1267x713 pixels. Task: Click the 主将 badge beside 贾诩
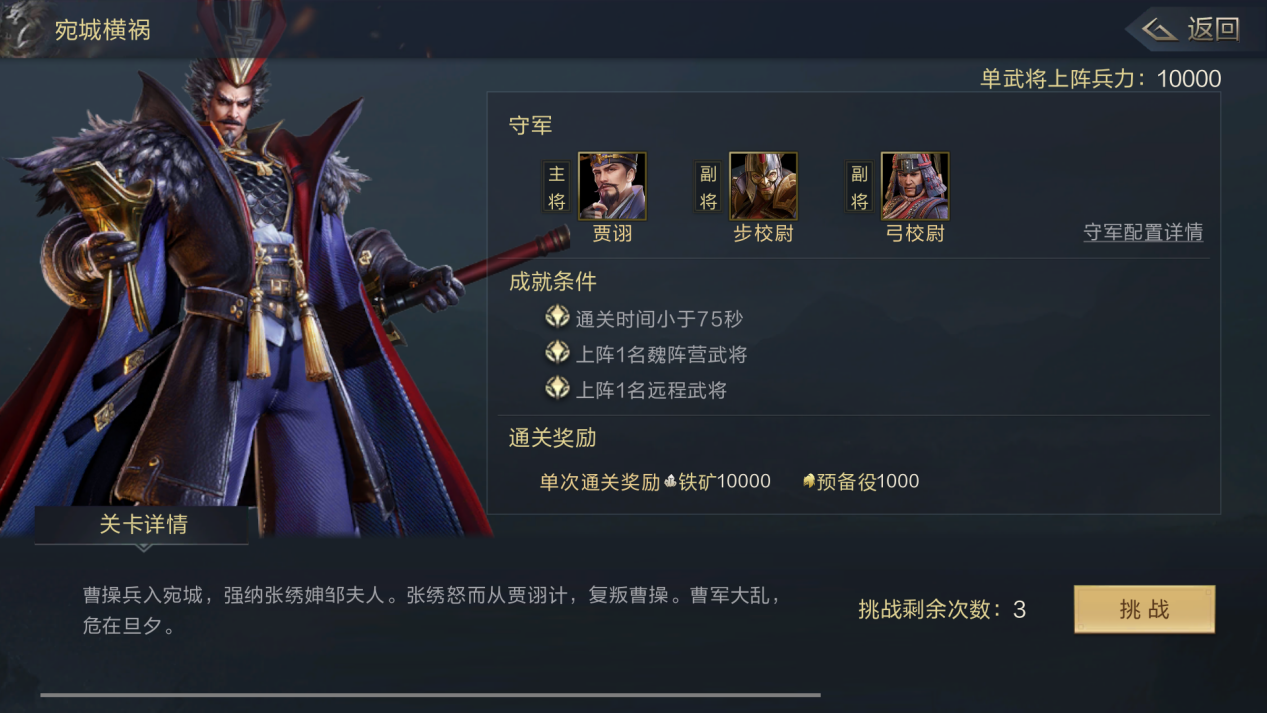(x=557, y=187)
